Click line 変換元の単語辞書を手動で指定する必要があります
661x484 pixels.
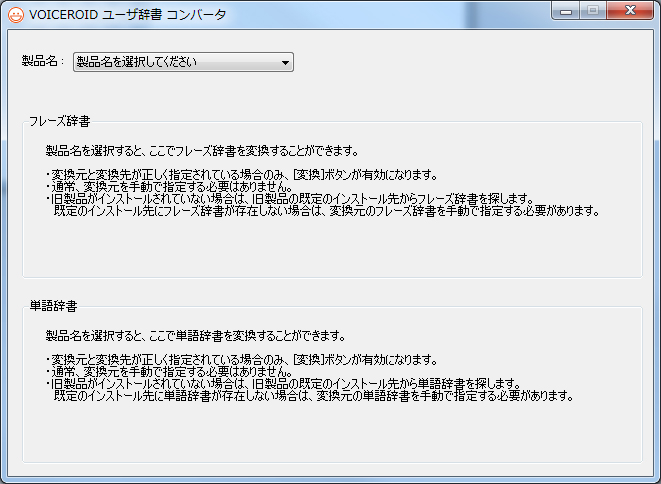[445, 395]
